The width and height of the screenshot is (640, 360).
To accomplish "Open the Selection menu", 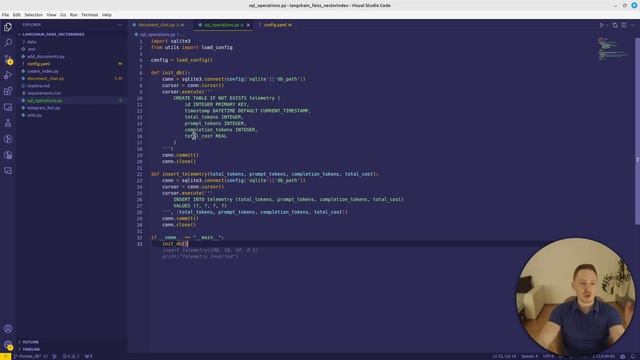I will [x=33, y=15].
